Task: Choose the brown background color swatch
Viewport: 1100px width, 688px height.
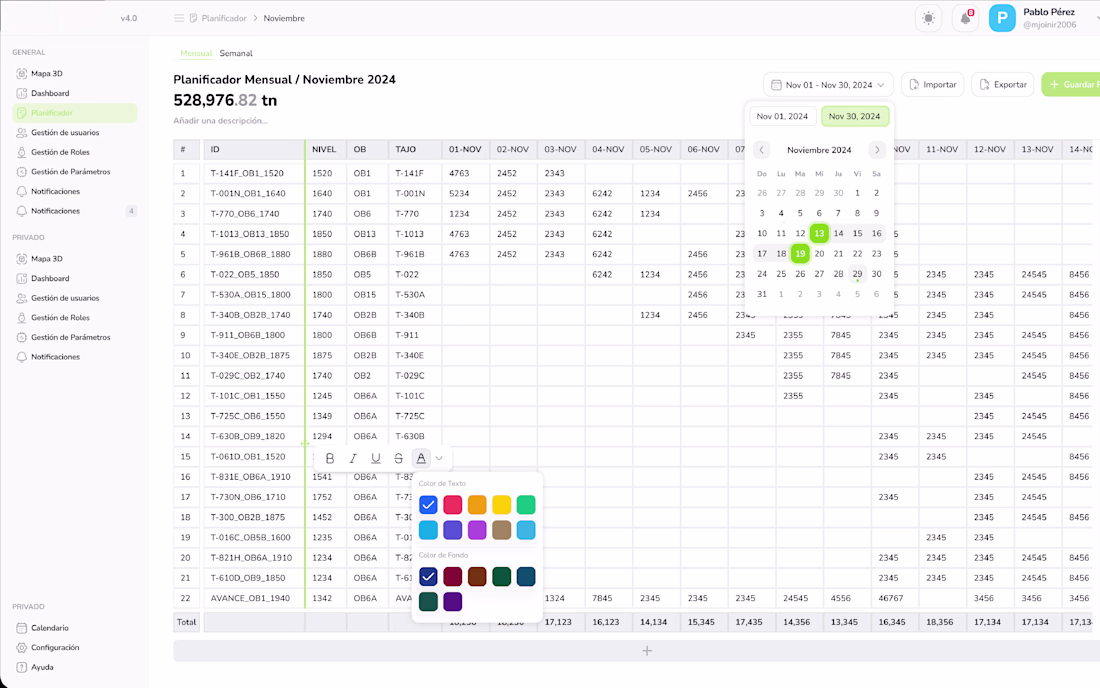Action: pos(477,576)
